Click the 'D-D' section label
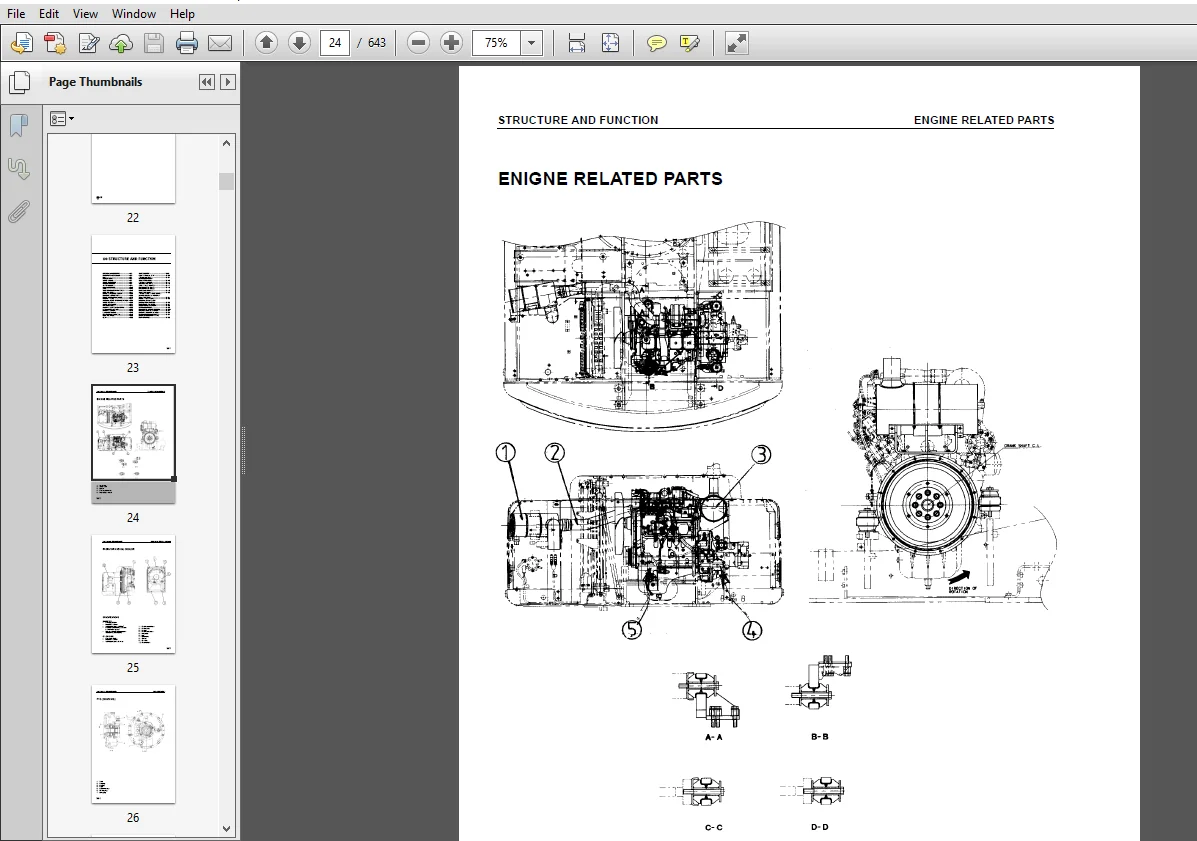Screen dimensions: 1197x841 coord(819,827)
